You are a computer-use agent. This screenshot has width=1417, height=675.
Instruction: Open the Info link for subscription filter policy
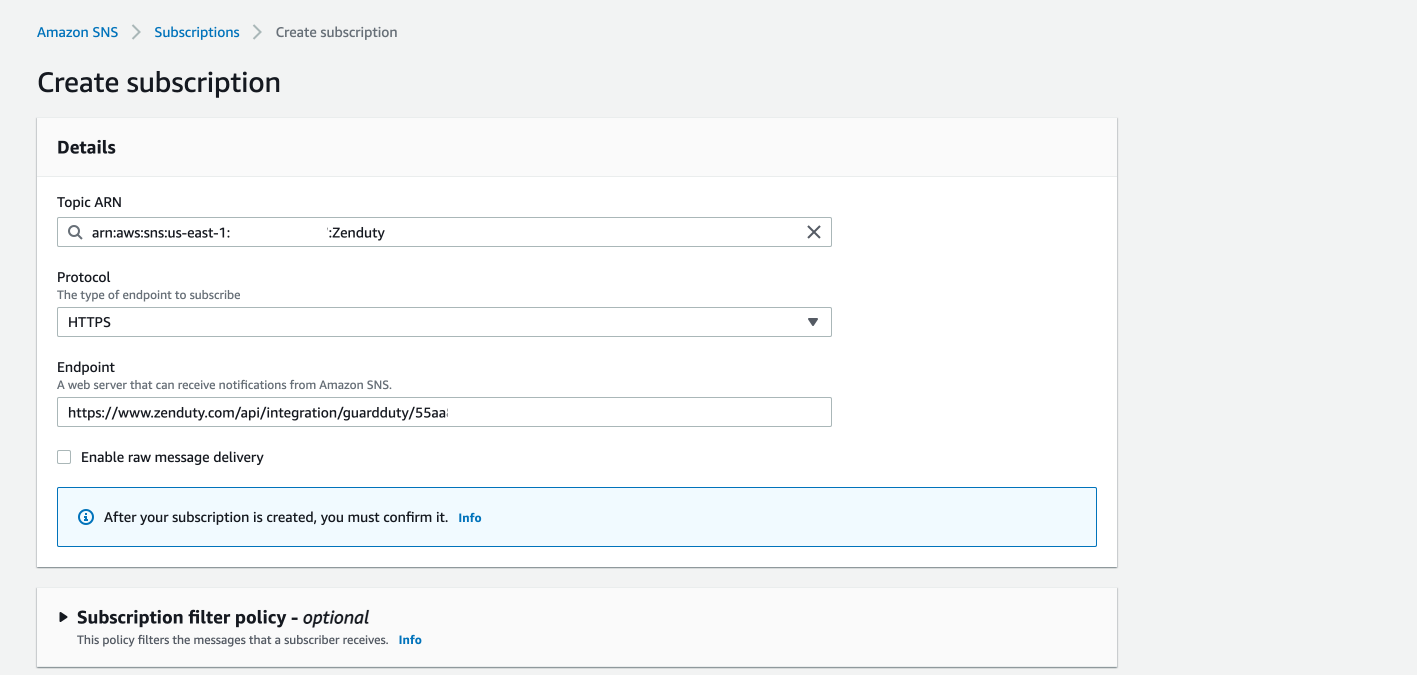tap(410, 640)
